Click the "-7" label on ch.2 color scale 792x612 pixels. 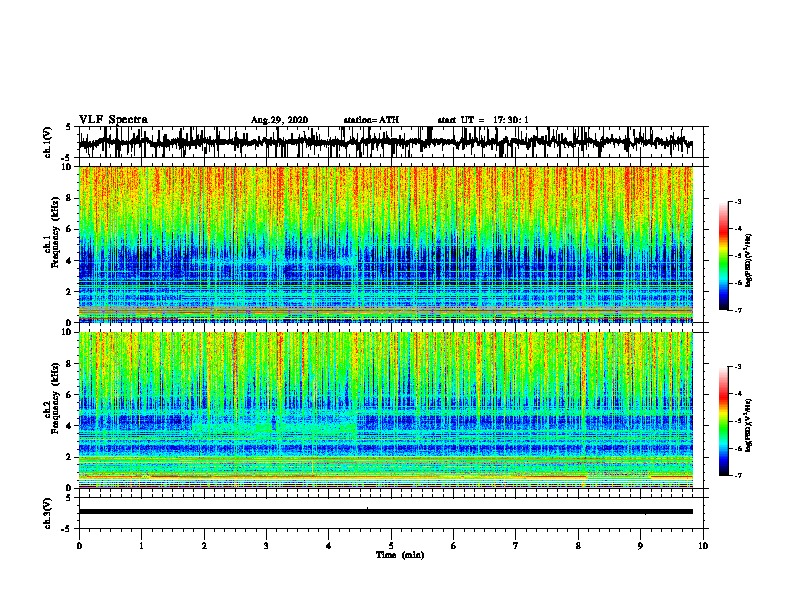coord(738,476)
